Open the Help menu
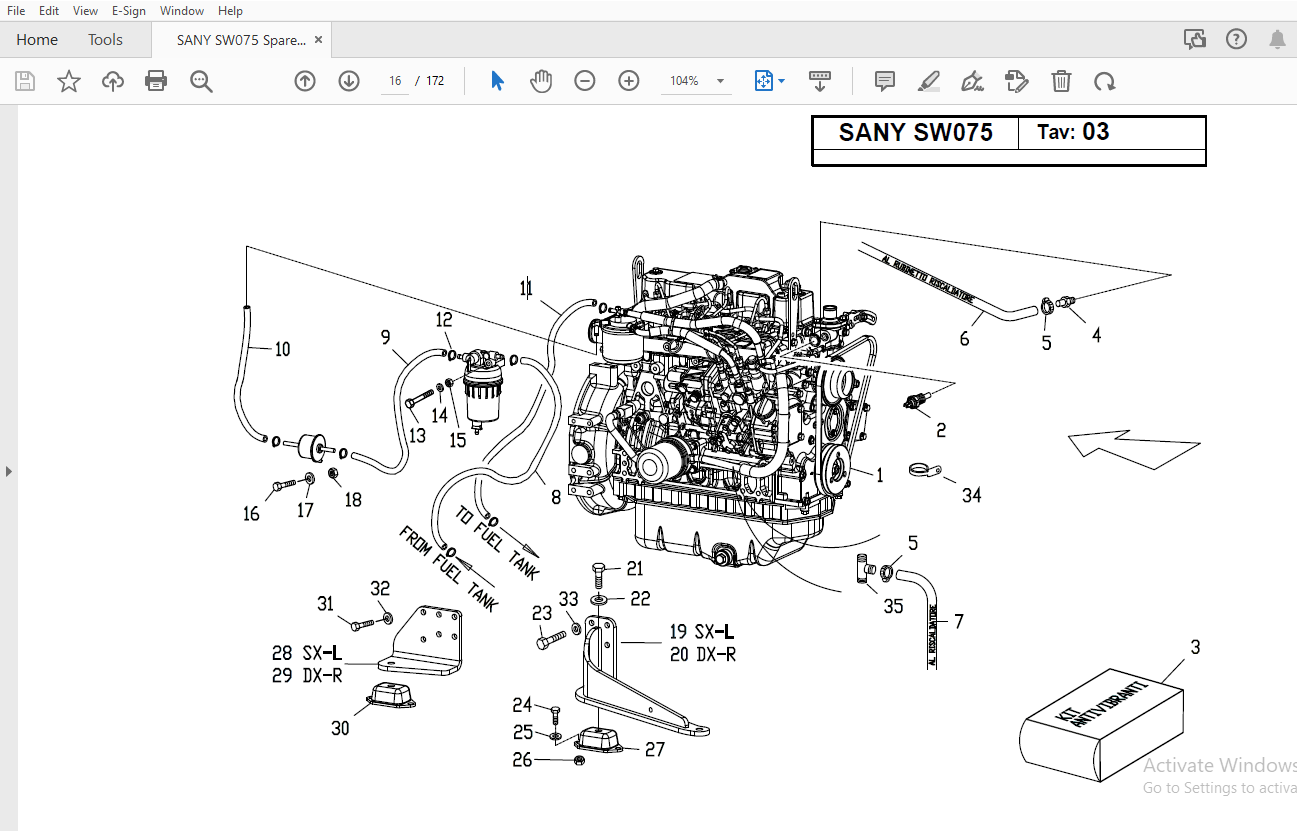The image size is (1297, 831). (230, 10)
